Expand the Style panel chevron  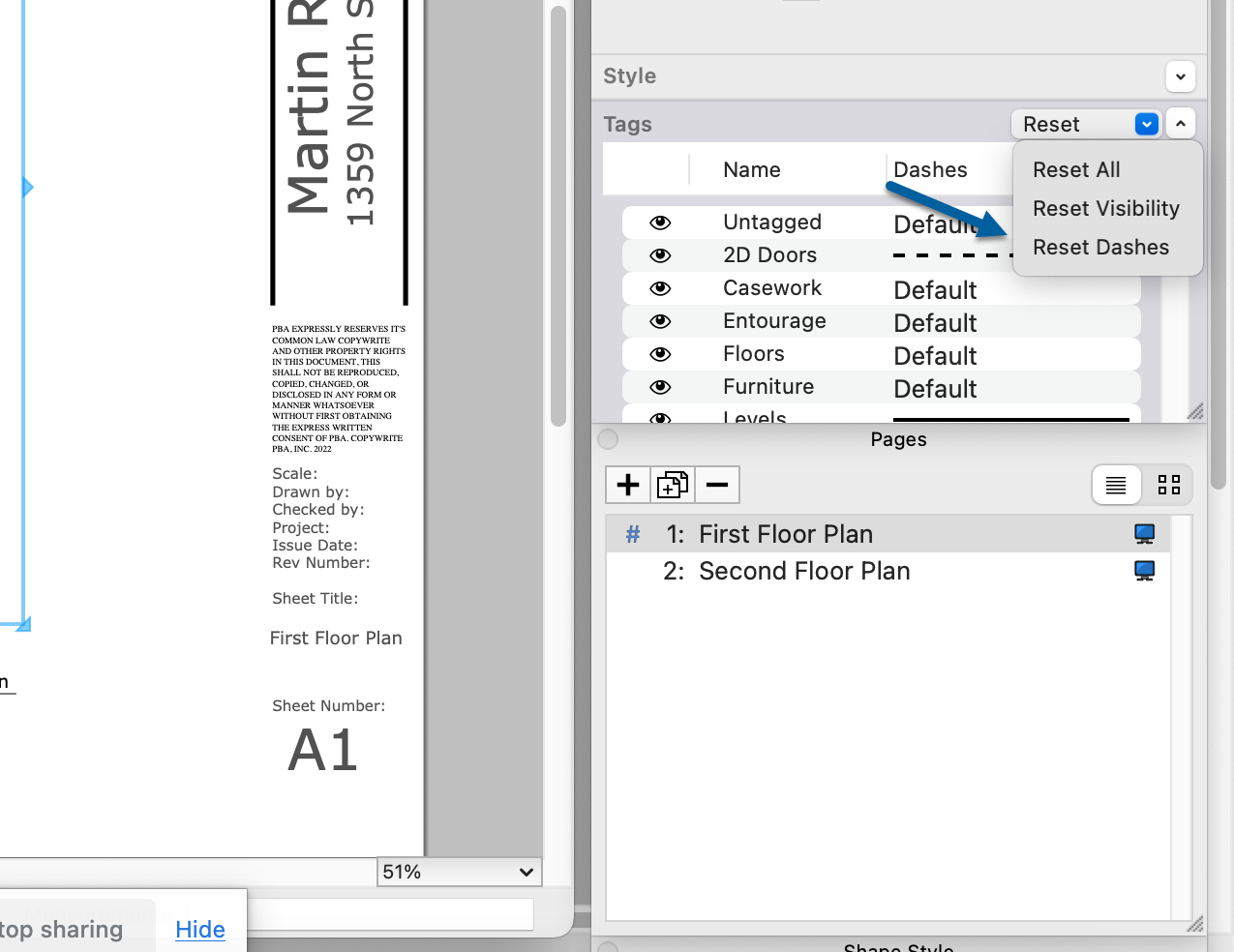(1180, 76)
